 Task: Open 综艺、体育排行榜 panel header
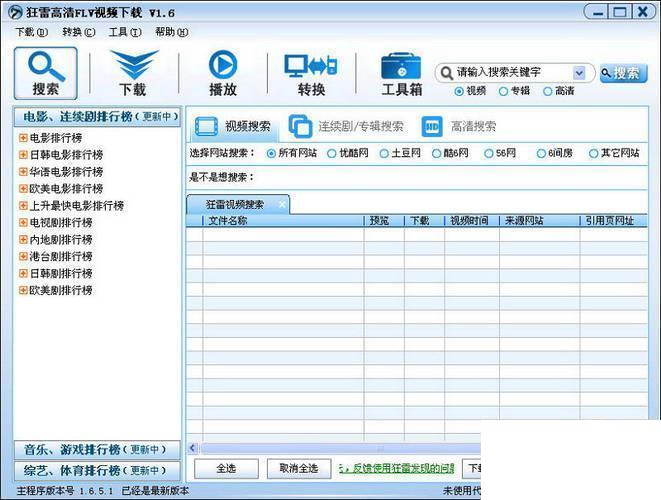(97, 470)
